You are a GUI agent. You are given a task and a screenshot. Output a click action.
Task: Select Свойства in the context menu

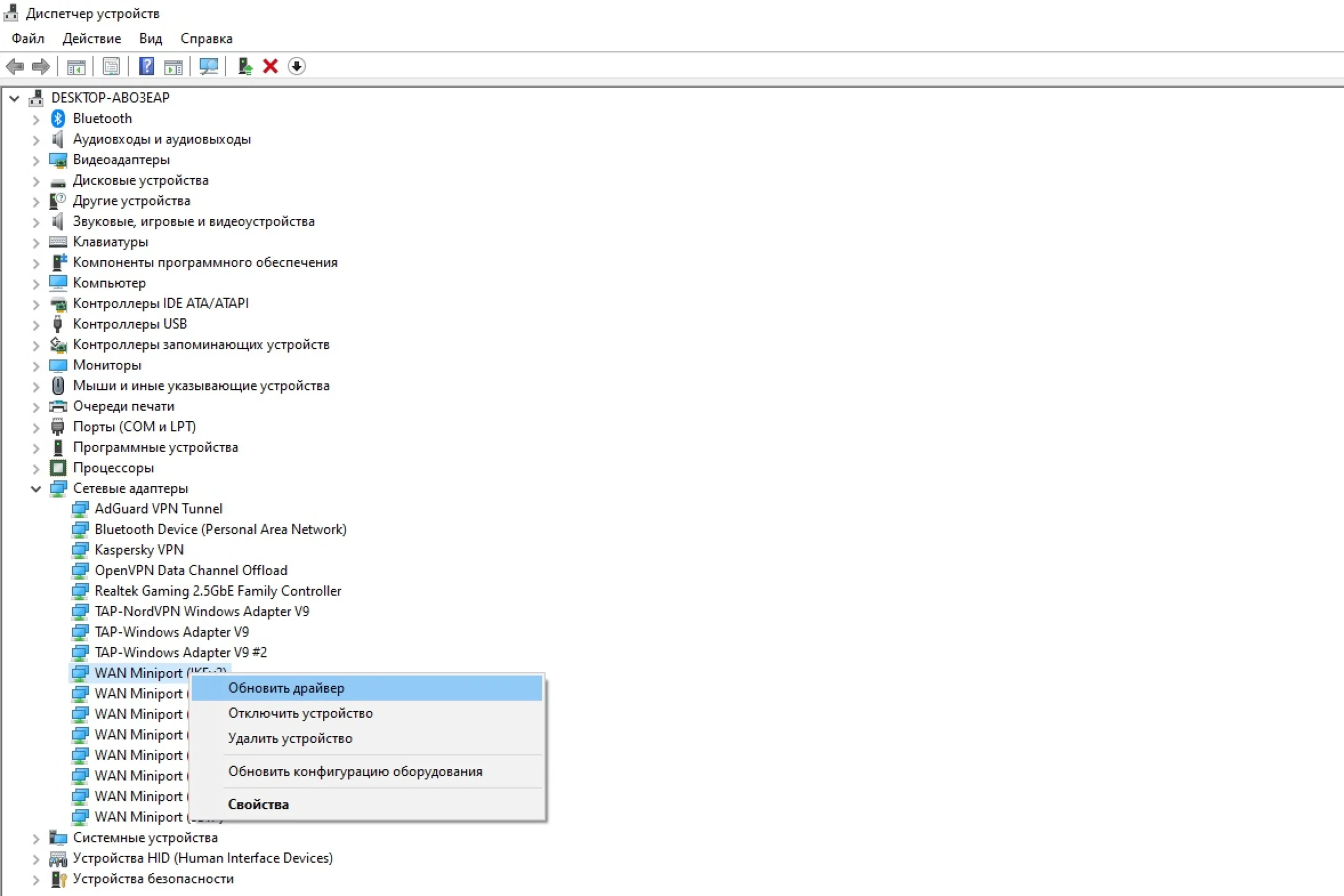point(258,805)
